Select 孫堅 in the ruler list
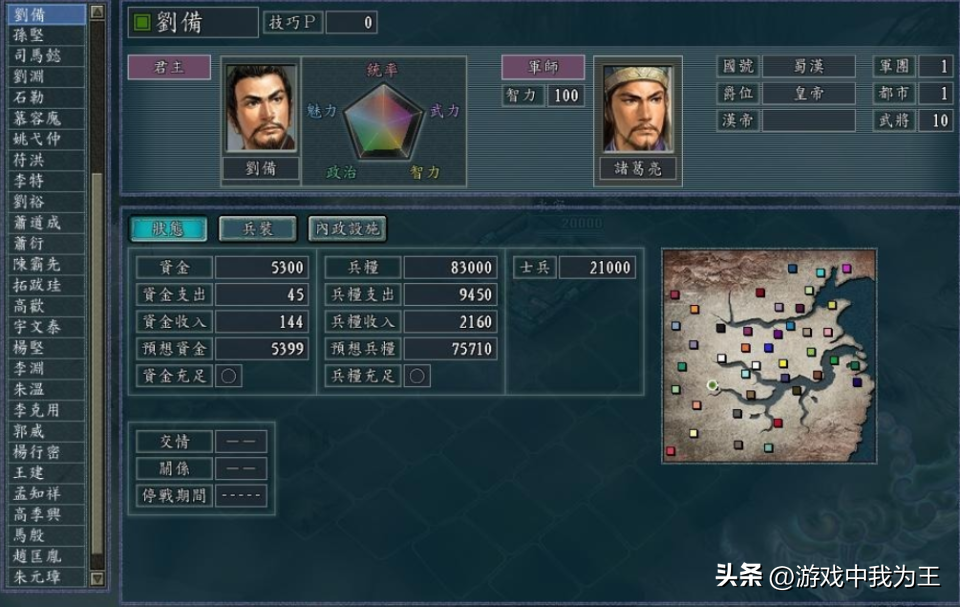 [x=47, y=35]
